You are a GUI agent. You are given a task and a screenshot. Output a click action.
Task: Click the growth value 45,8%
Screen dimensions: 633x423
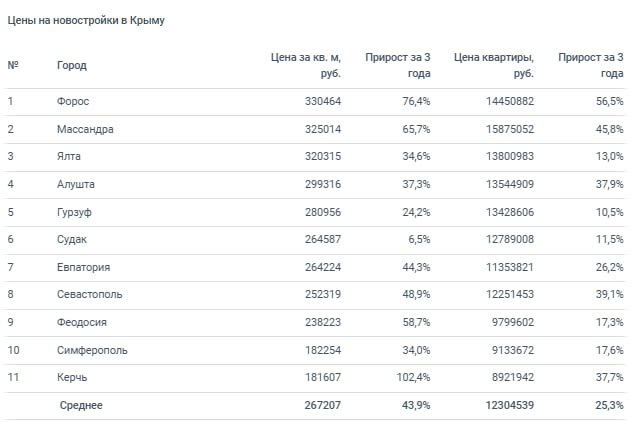610,130
